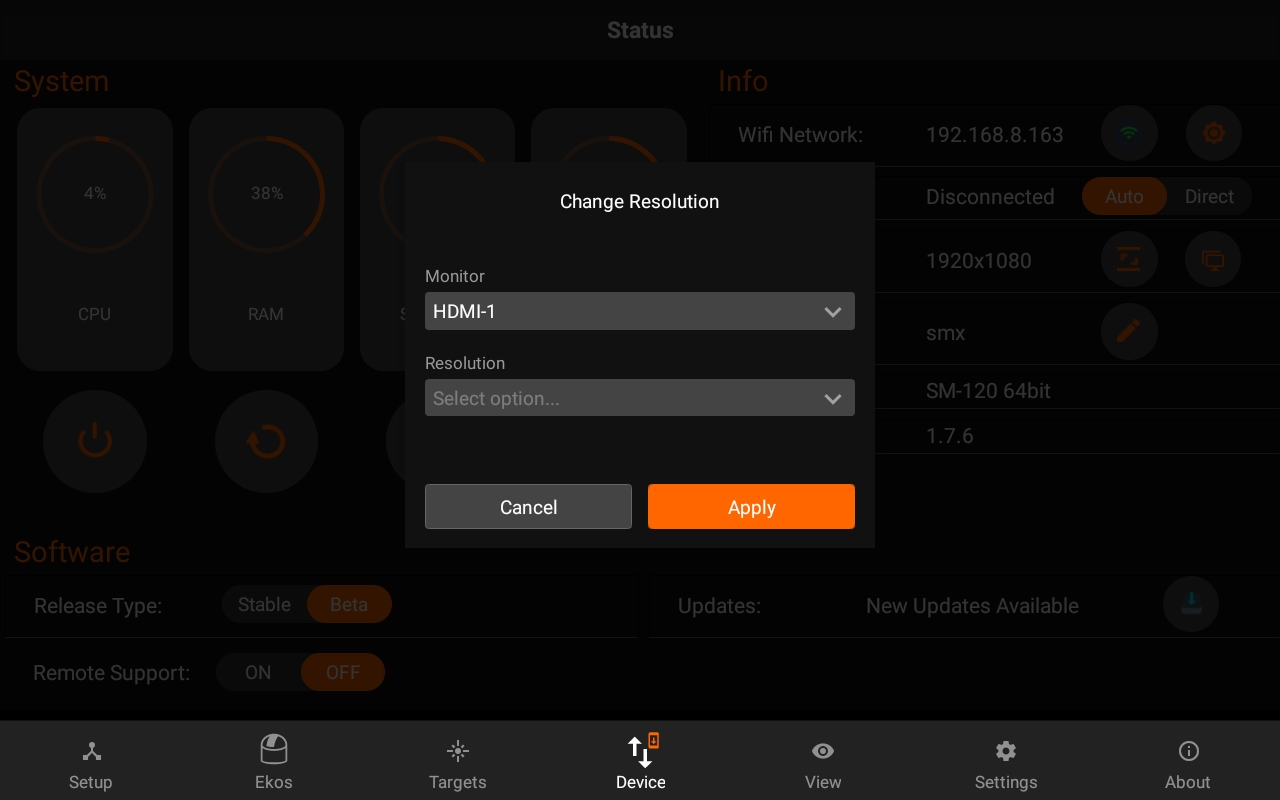
Task: Click the Change Resolution dialog title
Action: [640, 201]
